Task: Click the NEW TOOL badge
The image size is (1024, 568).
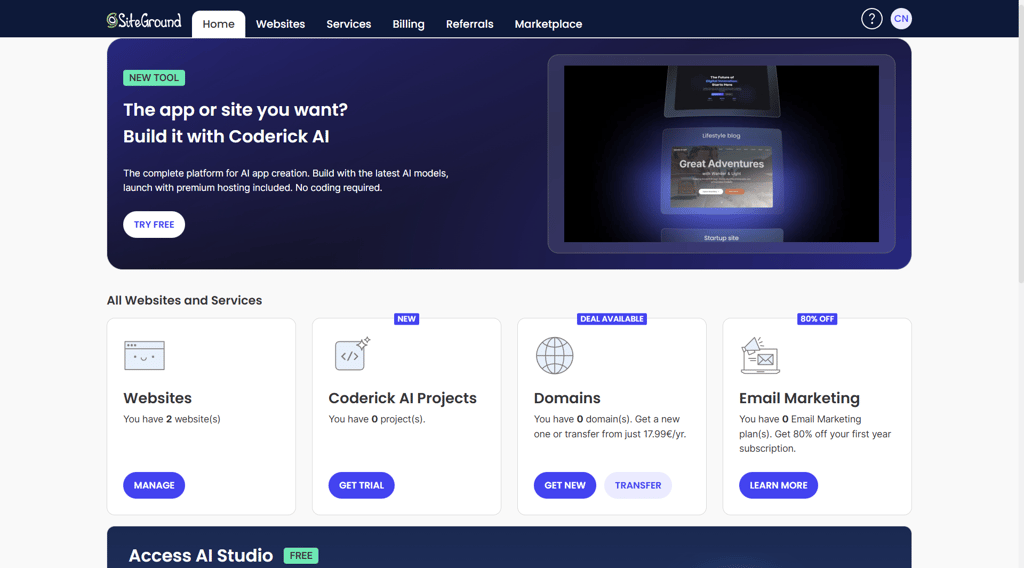Action: 154,78
